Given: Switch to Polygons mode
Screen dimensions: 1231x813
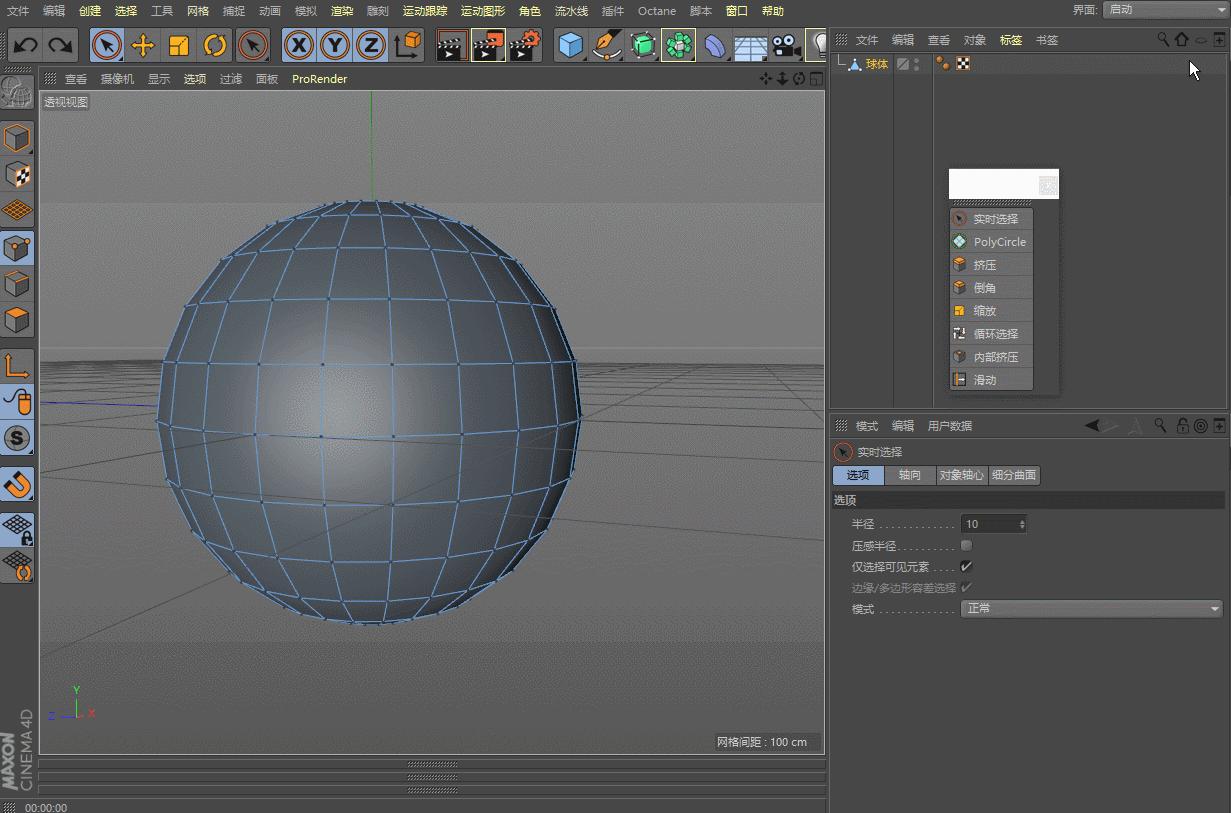Looking at the screenshot, I should (x=17, y=320).
